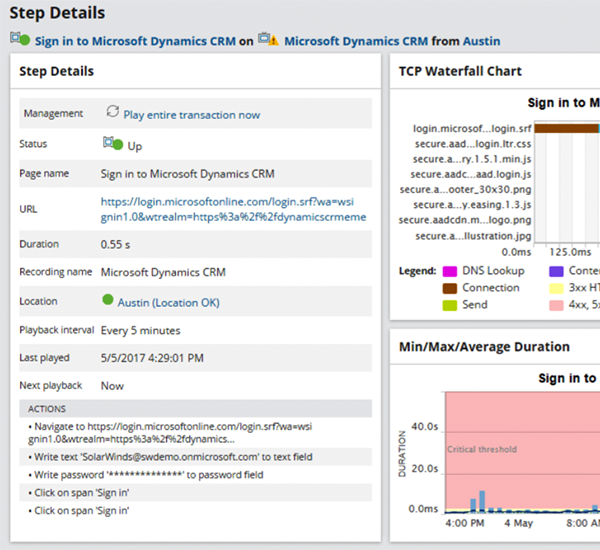Click the tallest blue bar in the duration chart

pos(482,501)
